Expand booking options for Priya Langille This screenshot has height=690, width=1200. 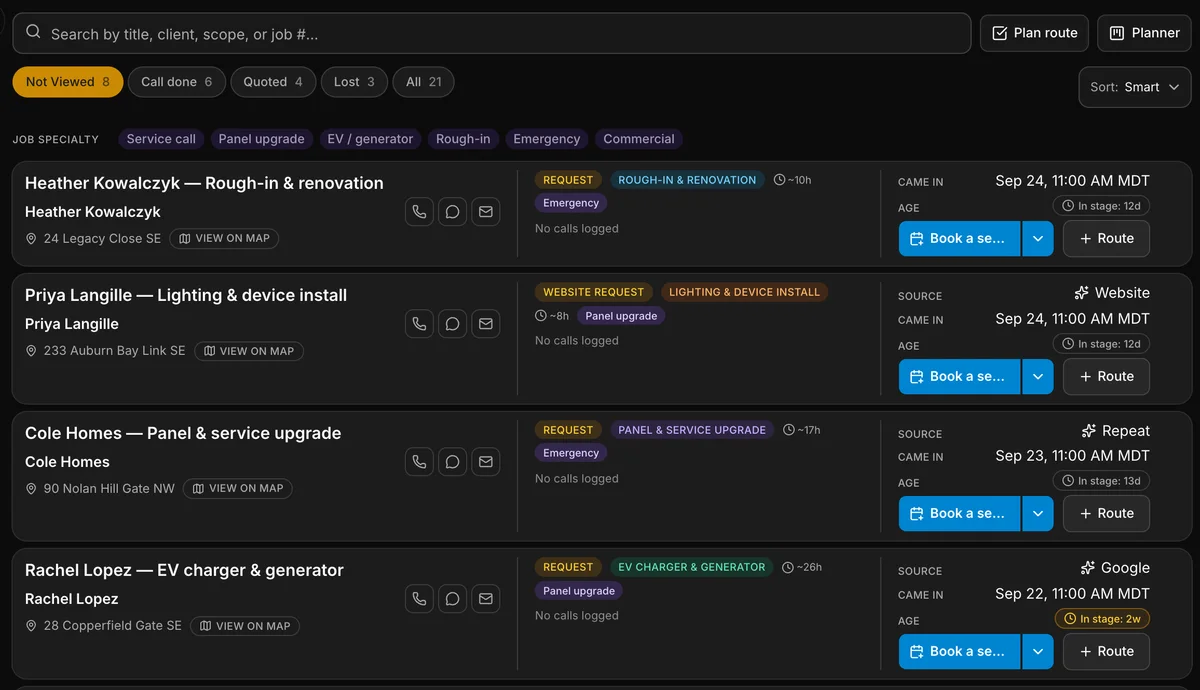point(1037,377)
